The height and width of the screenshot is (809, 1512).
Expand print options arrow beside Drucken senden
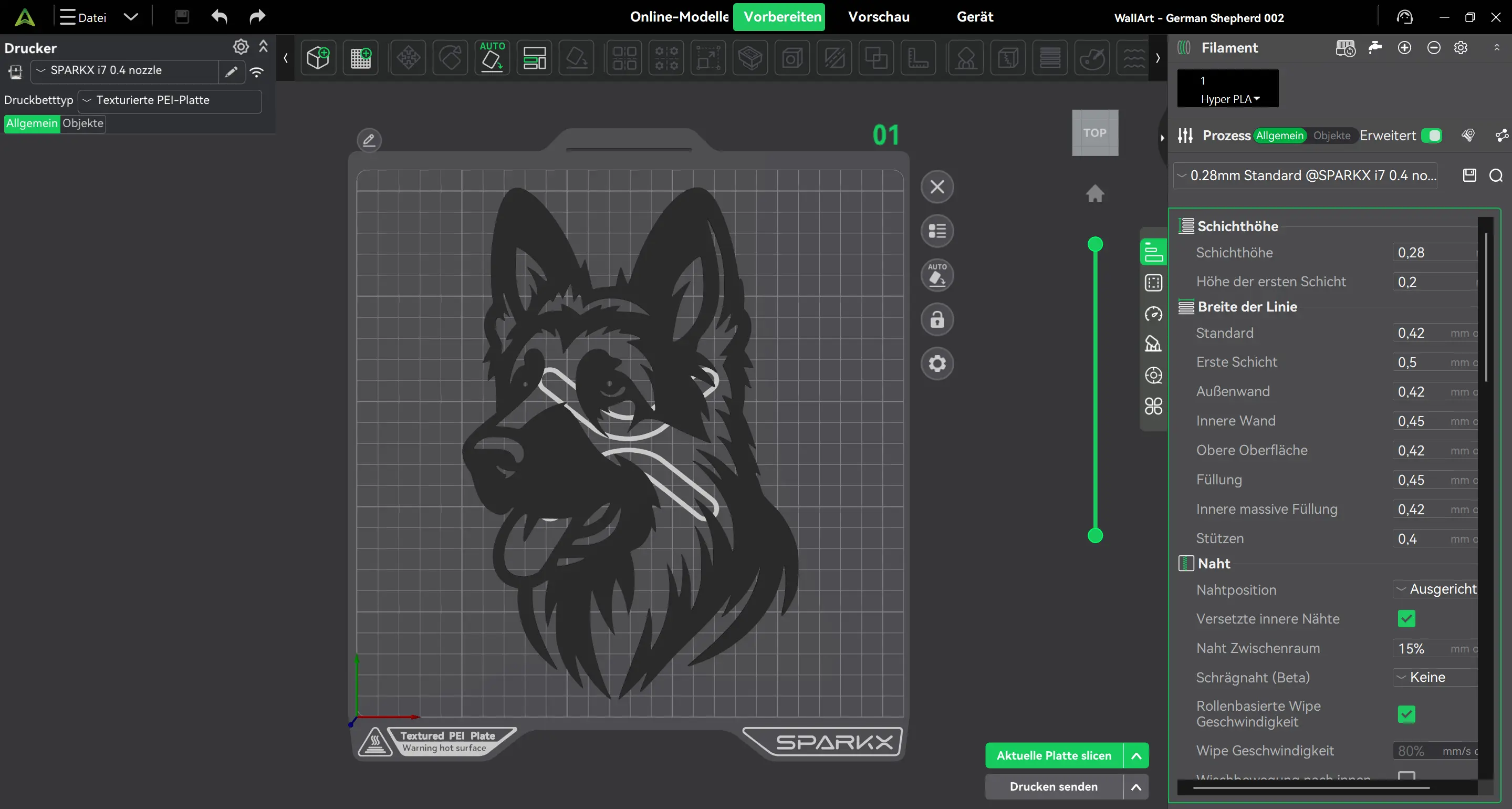pos(1136,787)
